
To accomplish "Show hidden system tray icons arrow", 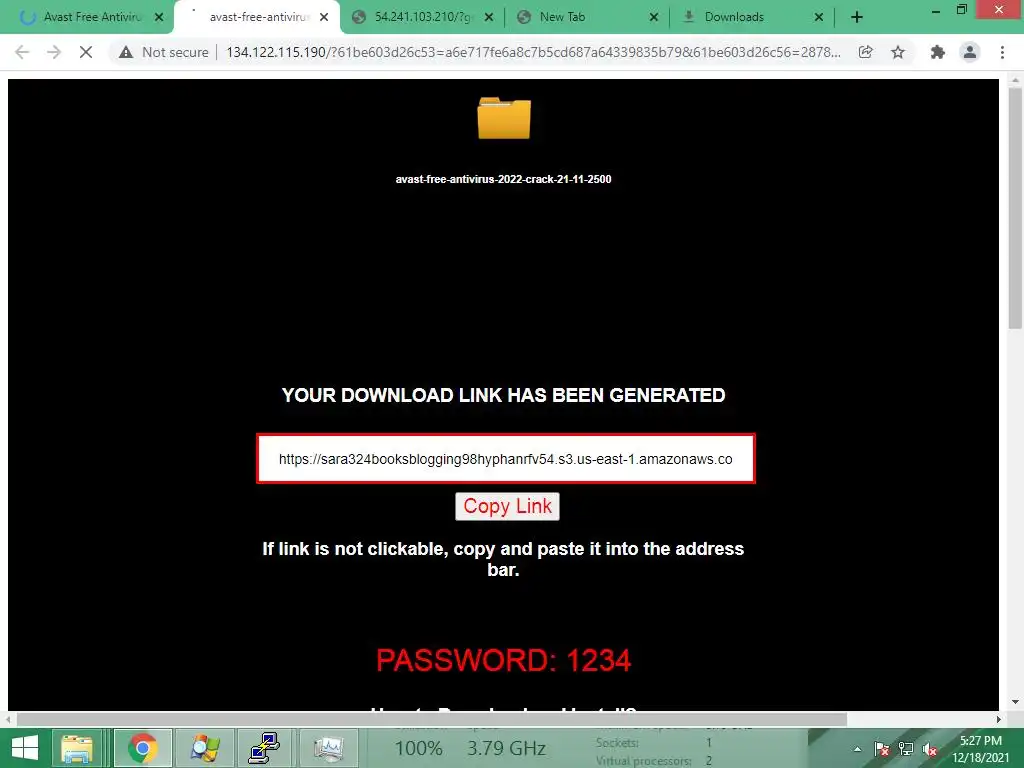I will (857, 749).
